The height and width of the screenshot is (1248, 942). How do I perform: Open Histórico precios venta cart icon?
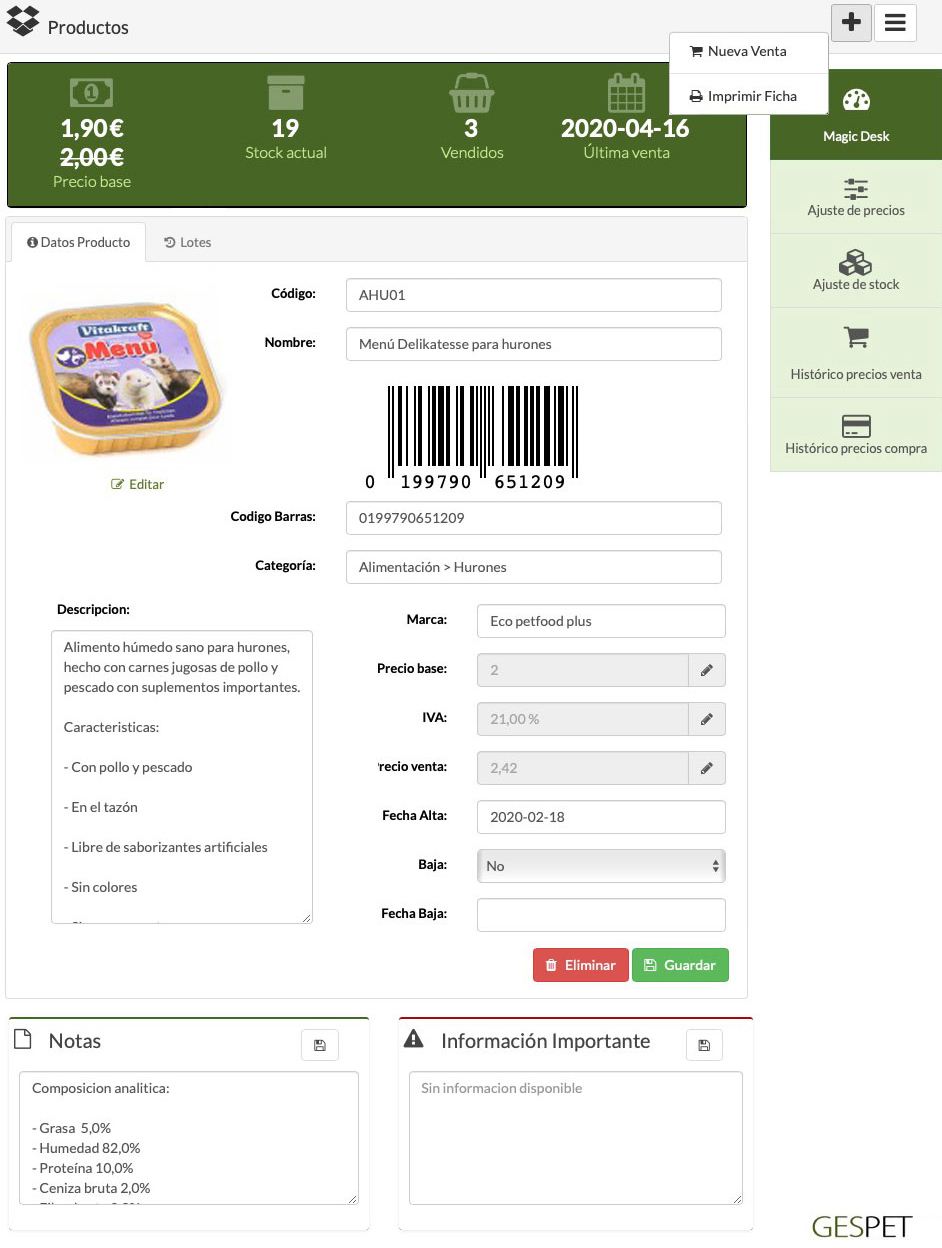click(x=856, y=338)
